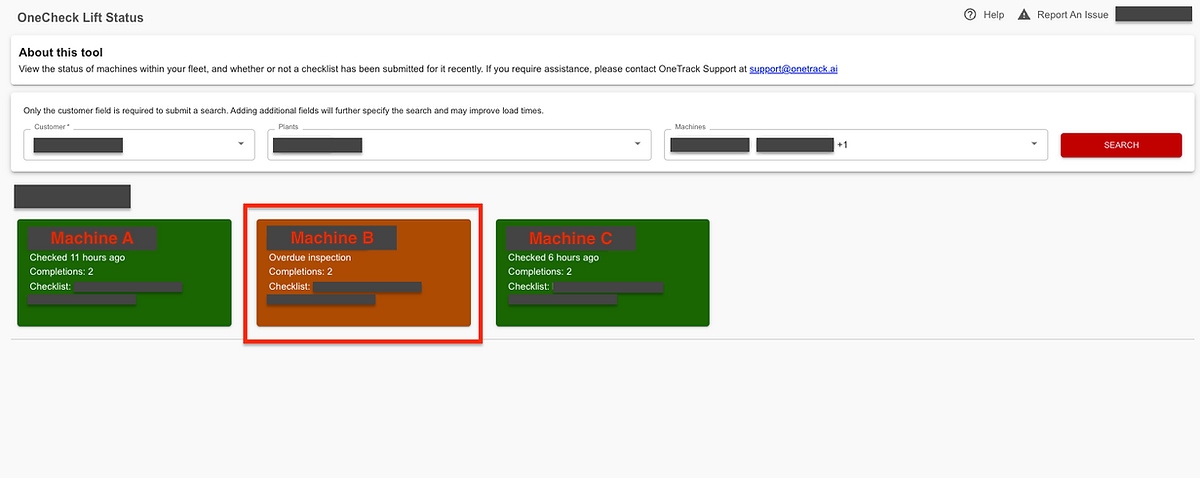Click the +1 additional machines indicator
This screenshot has height=478, width=1200.
tap(842, 145)
